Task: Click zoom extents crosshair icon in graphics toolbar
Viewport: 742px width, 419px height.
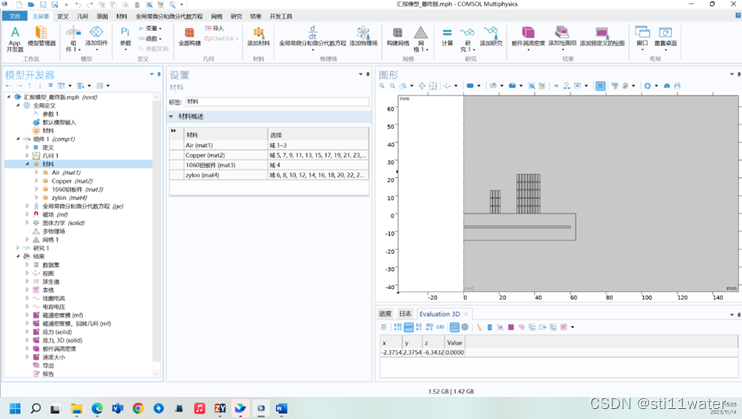Action: click(422, 86)
